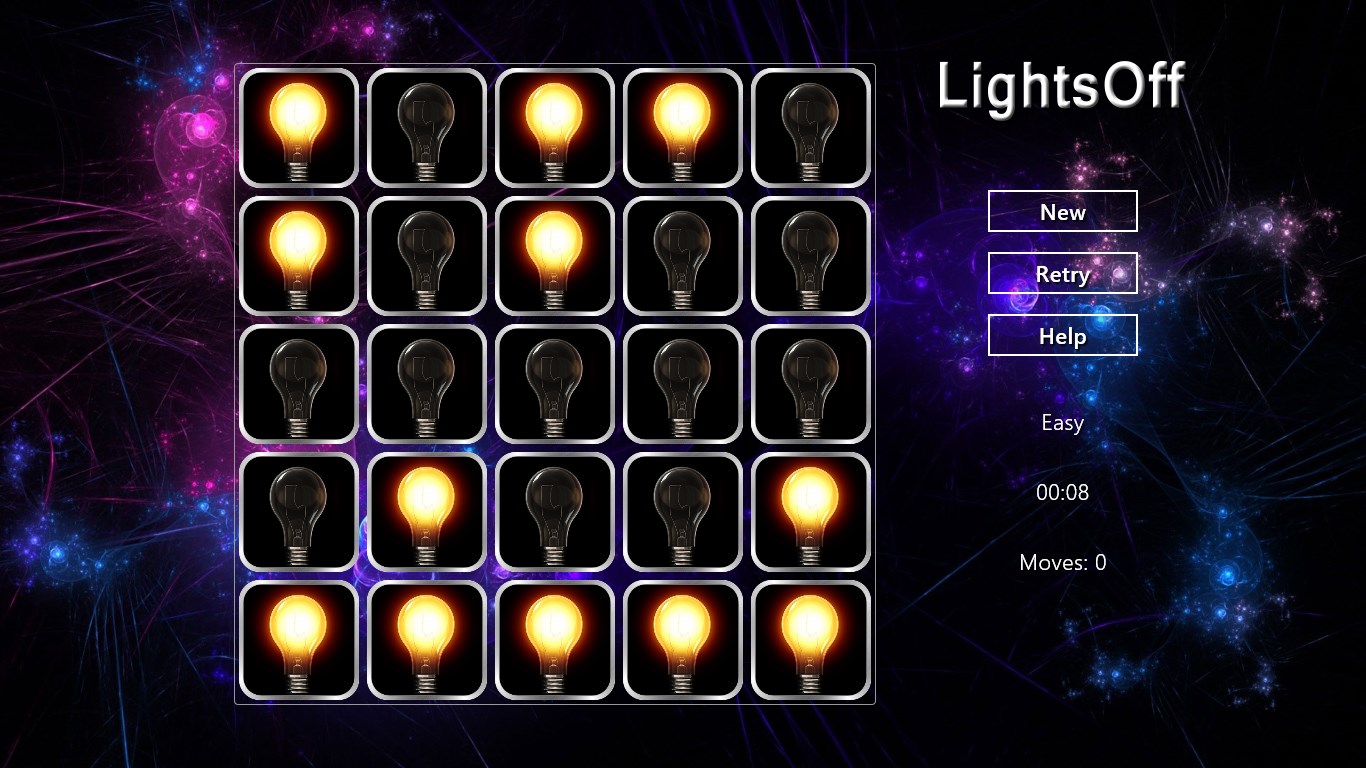Toggle the unlit bulb in row three, first column
Viewport: 1366px width, 768px height.
click(299, 384)
